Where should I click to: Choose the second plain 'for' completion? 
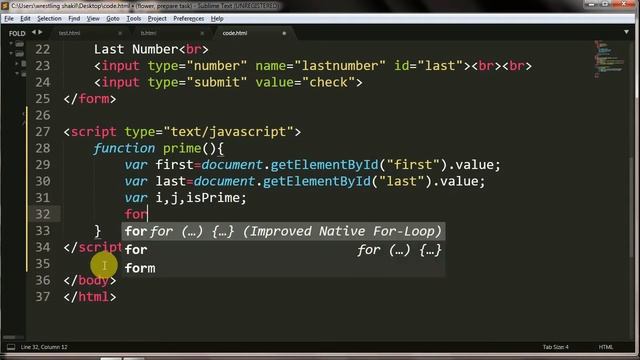pos(283,250)
